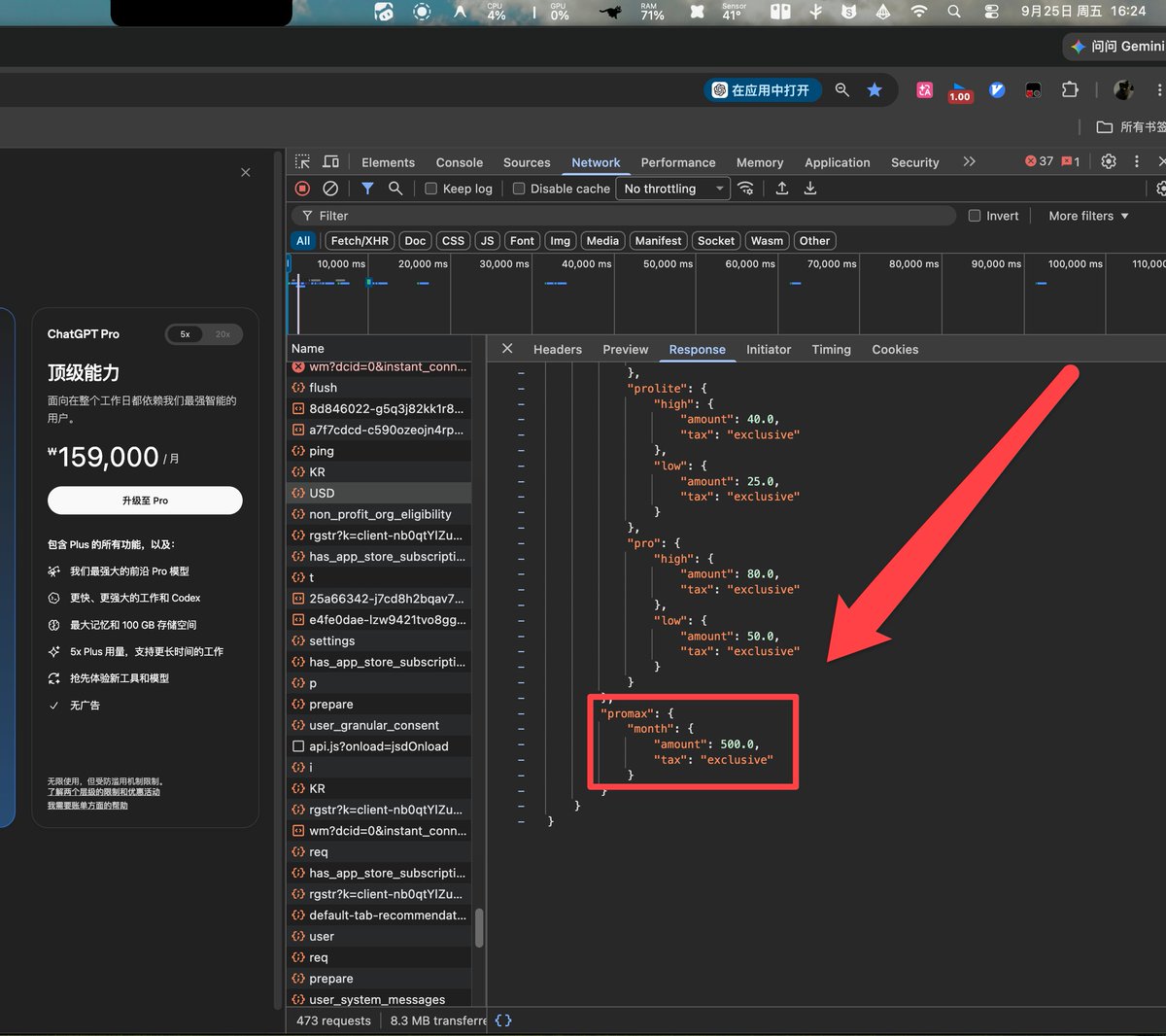Select the USD request row

tap(380, 493)
